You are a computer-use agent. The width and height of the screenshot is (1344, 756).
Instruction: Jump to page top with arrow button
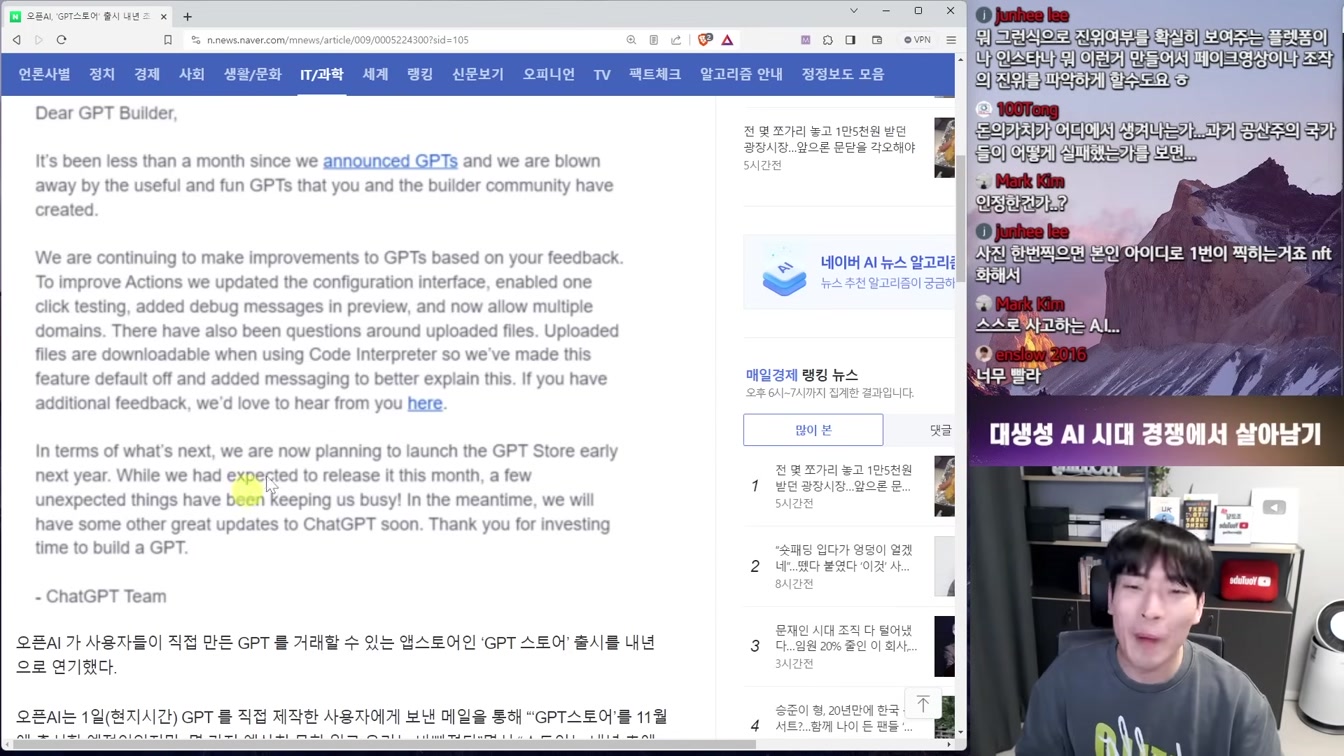coord(923,704)
